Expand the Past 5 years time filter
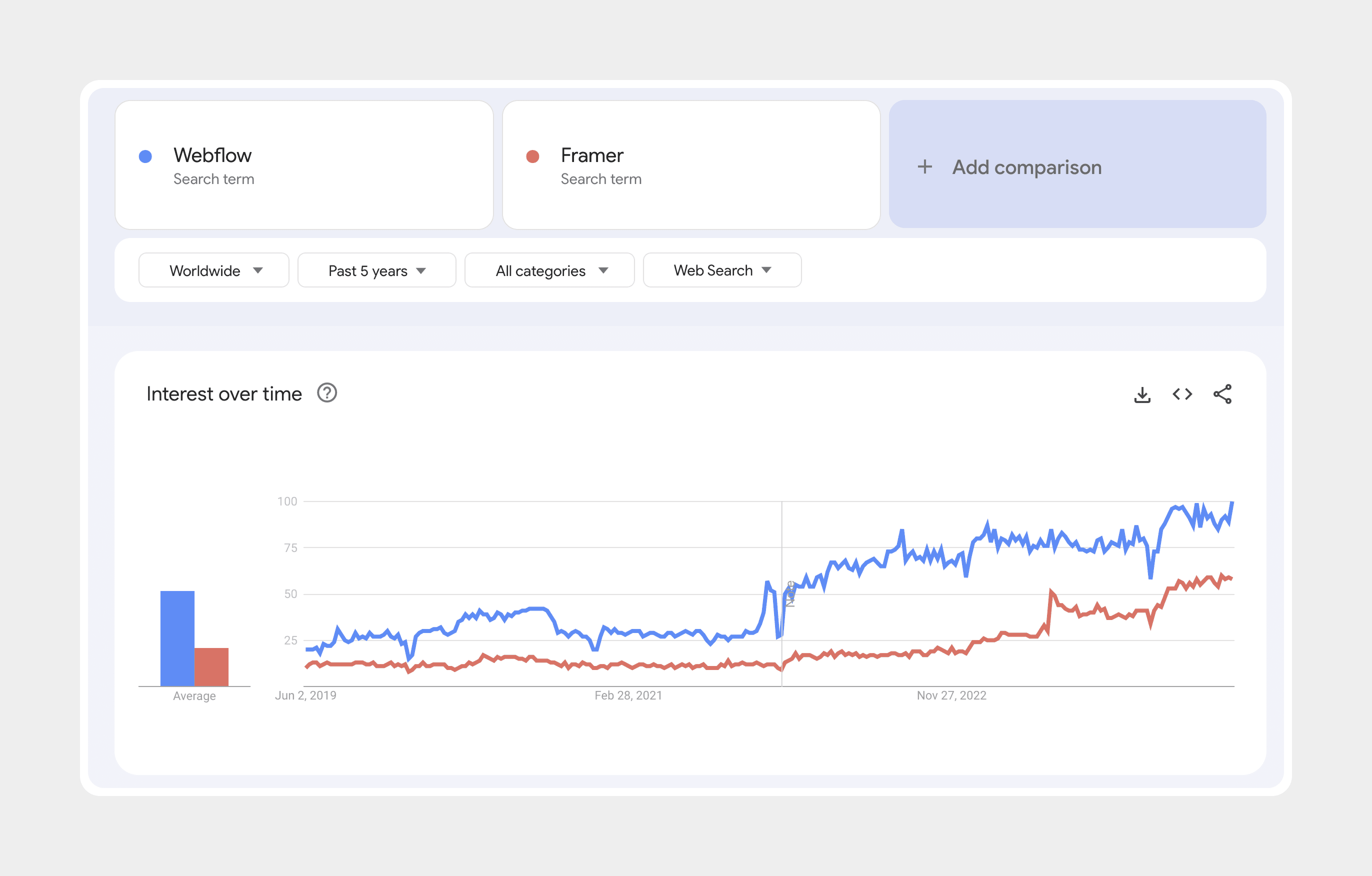This screenshot has height=876, width=1372. tap(376, 271)
